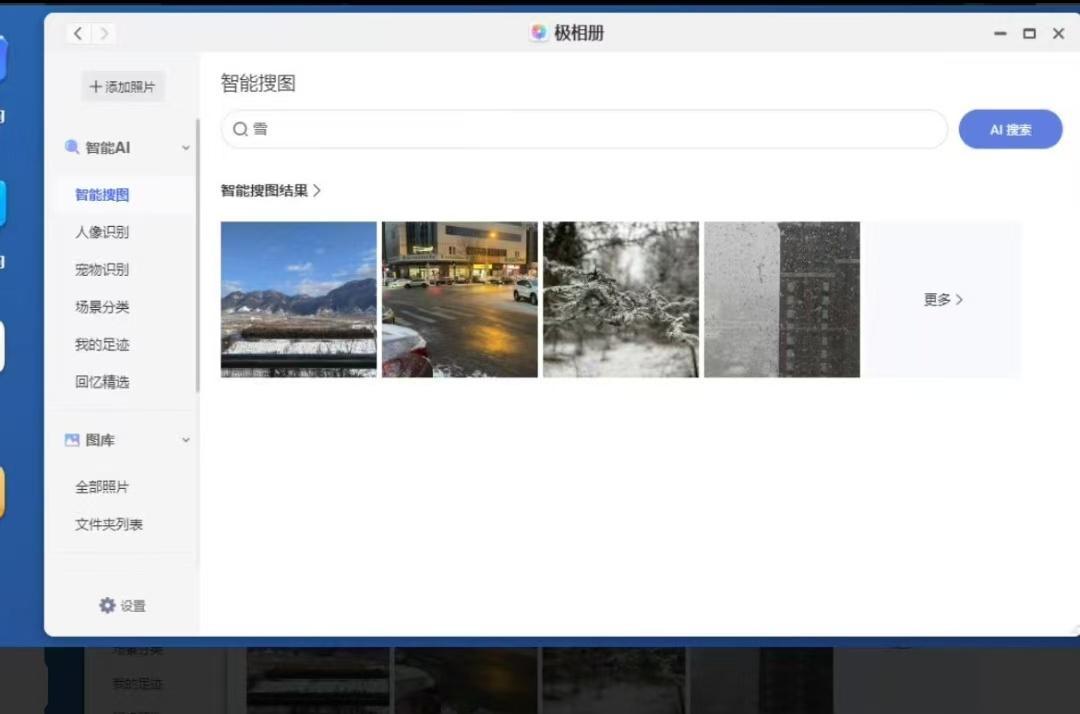This screenshot has height=714, width=1080.
Task: Click the AI 搜索 button
Action: pos(1010,129)
